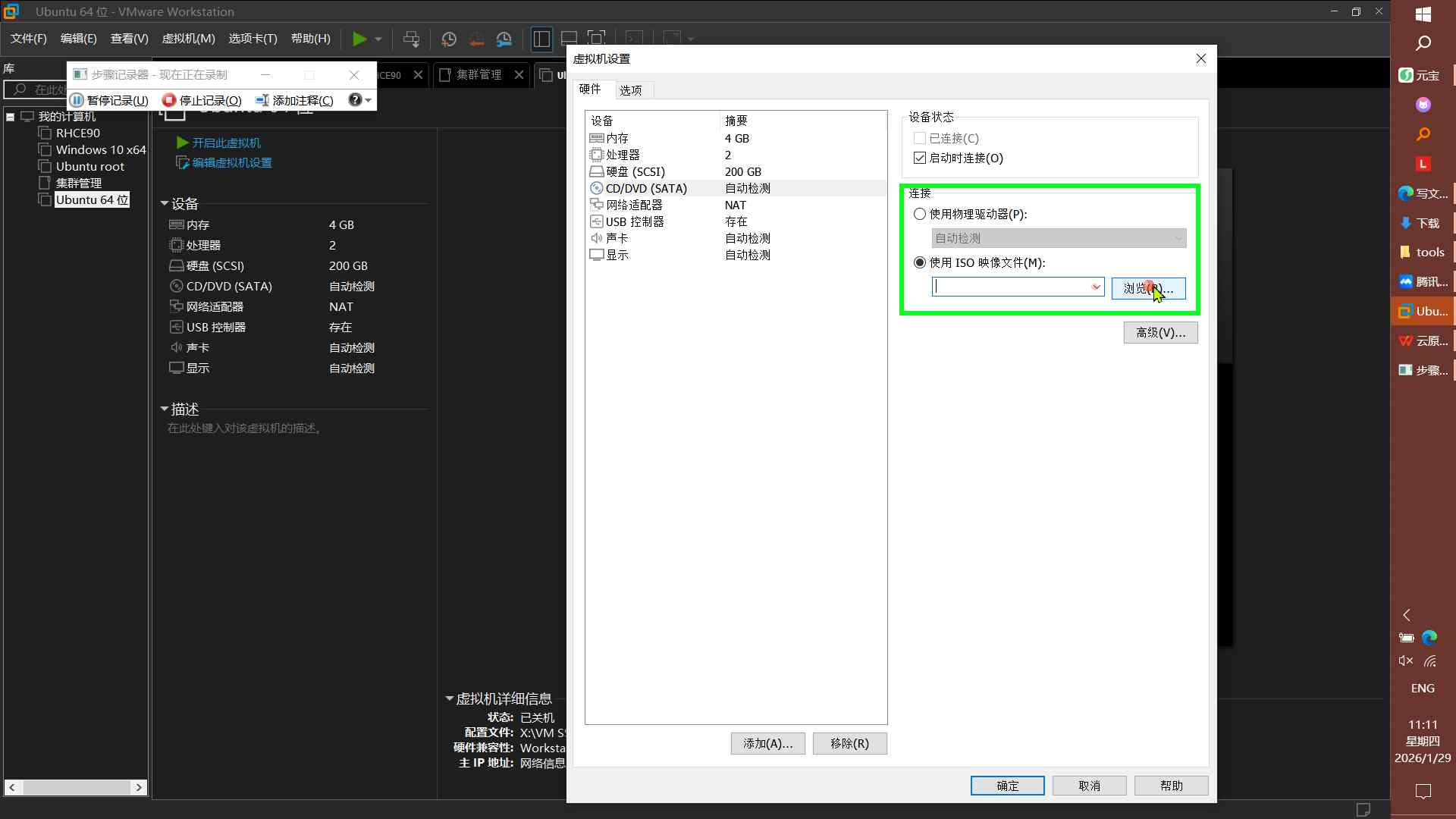Screen dimensions: 1456x819
Task: Click the take snapshot clock icon
Action: [449, 39]
